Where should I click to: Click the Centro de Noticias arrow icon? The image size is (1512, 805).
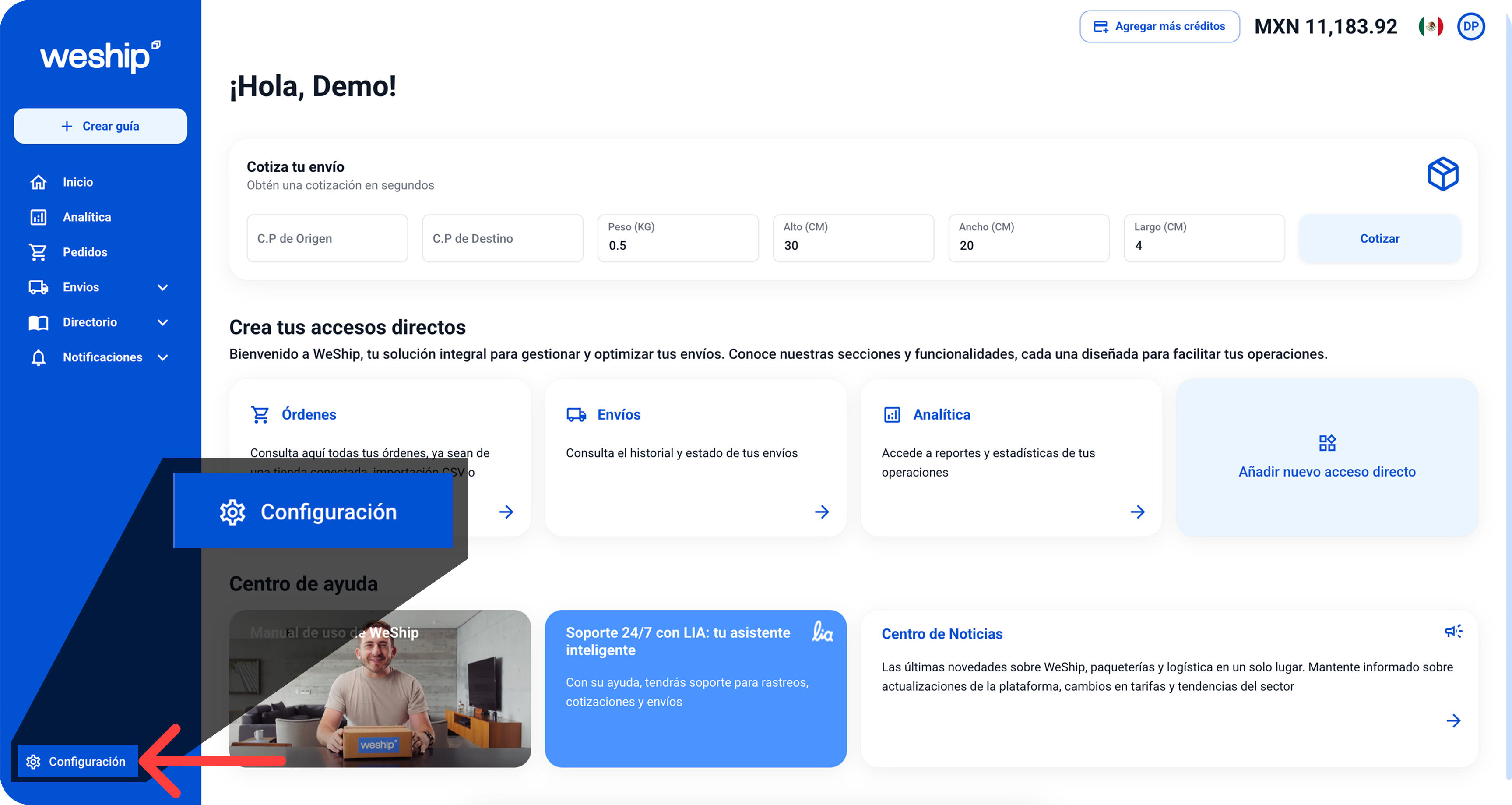coord(1453,720)
